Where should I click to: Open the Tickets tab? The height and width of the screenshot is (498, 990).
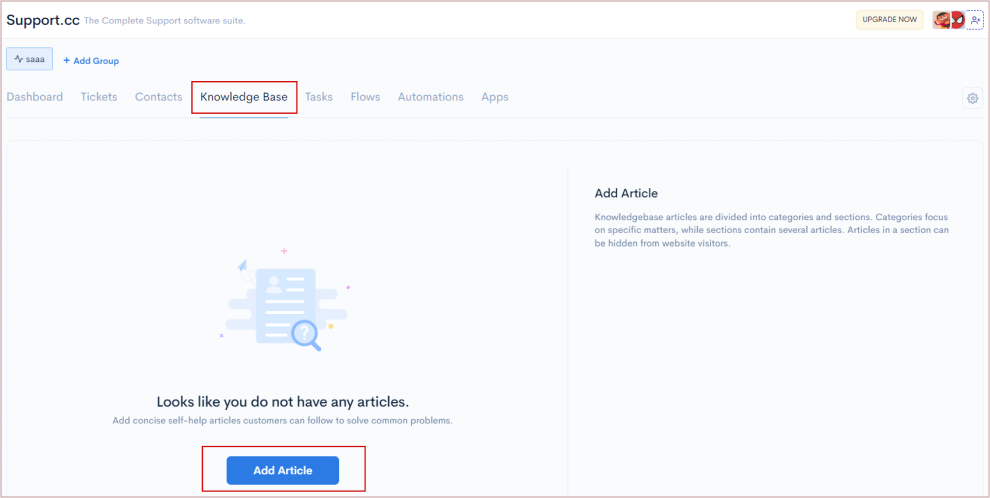99,97
